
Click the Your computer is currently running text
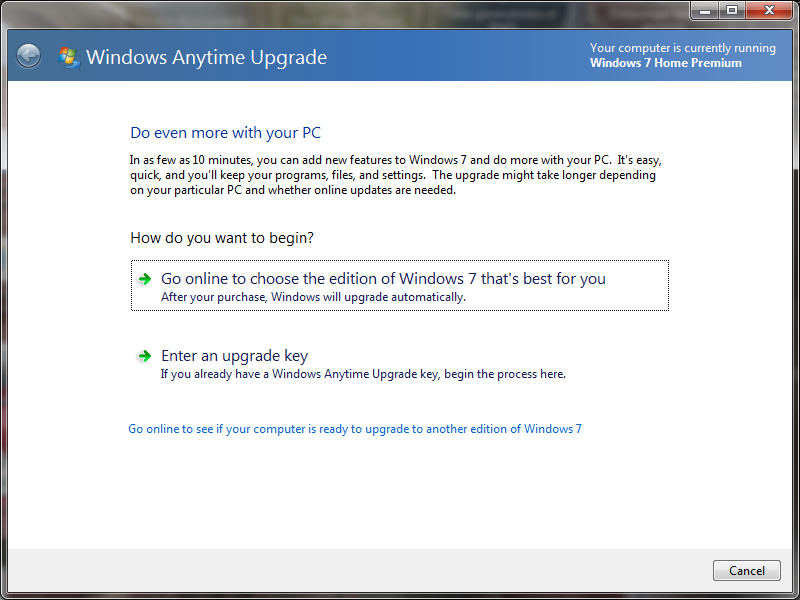683,47
